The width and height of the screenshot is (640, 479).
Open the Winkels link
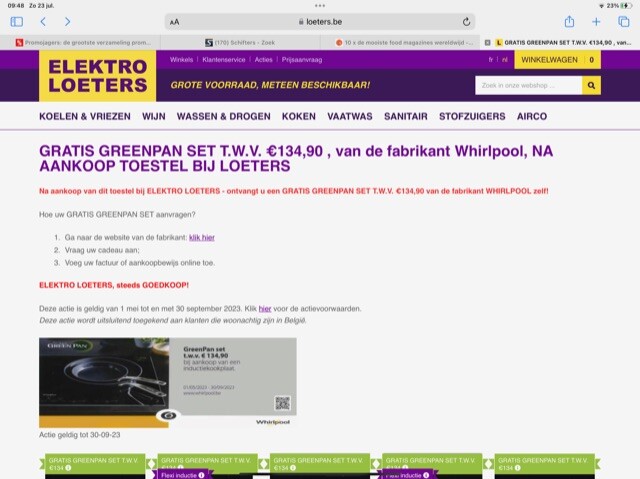tap(181, 60)
